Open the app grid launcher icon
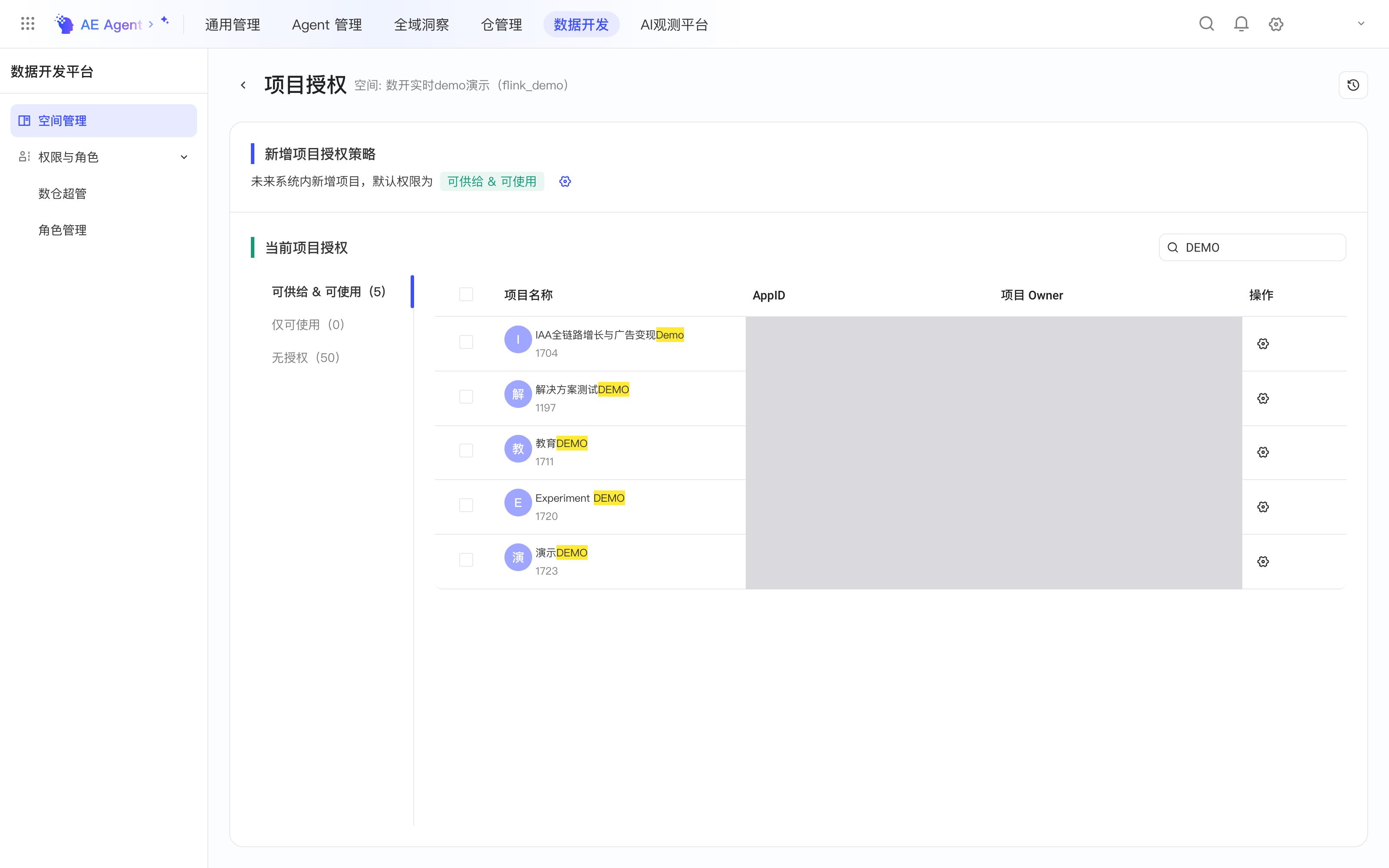Image resolution: width=1389 pixels, height=868 pixels. tap(27, 23)
